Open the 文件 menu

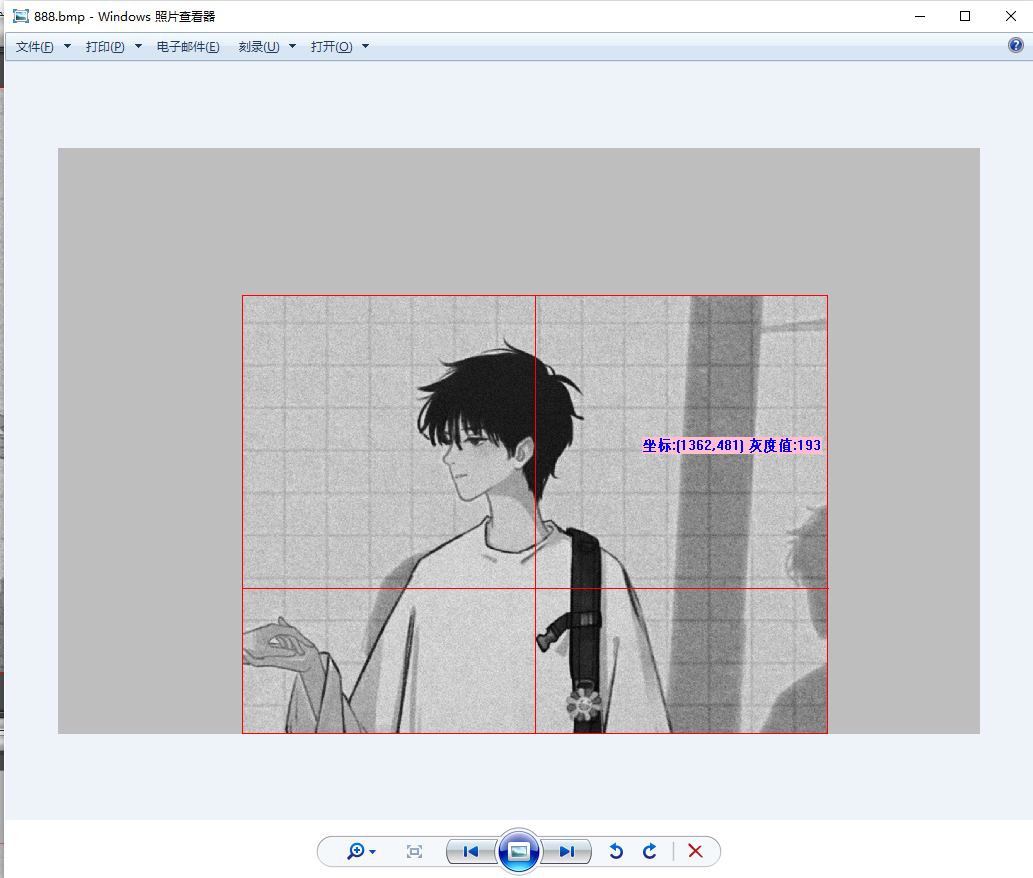33,46
